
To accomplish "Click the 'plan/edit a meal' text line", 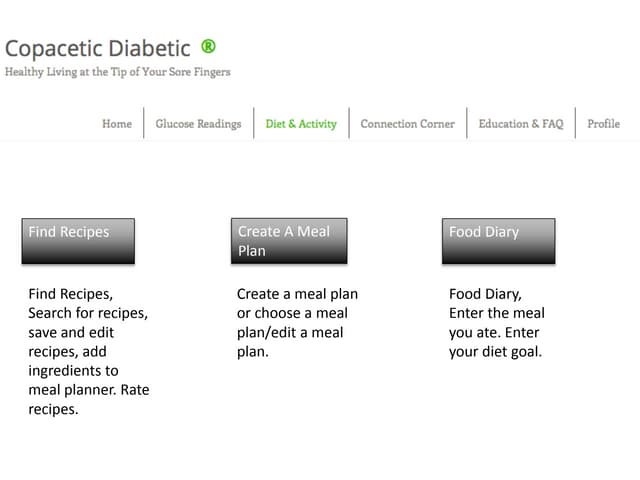I will pos(290,332).
